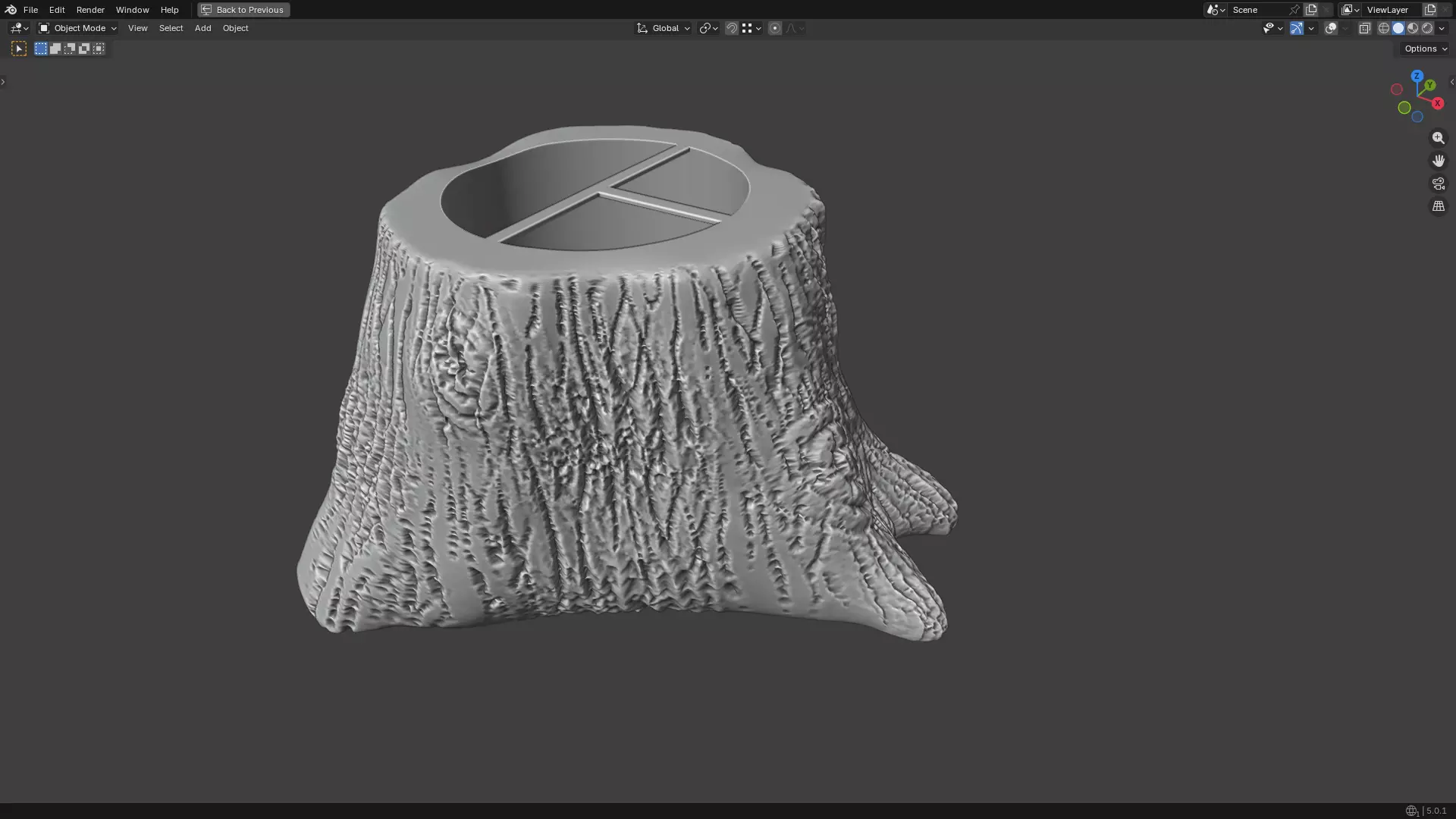Select material preview shading mode
The height and width of the screenshot is (819, 1456).
click(x=1413, y=28)
